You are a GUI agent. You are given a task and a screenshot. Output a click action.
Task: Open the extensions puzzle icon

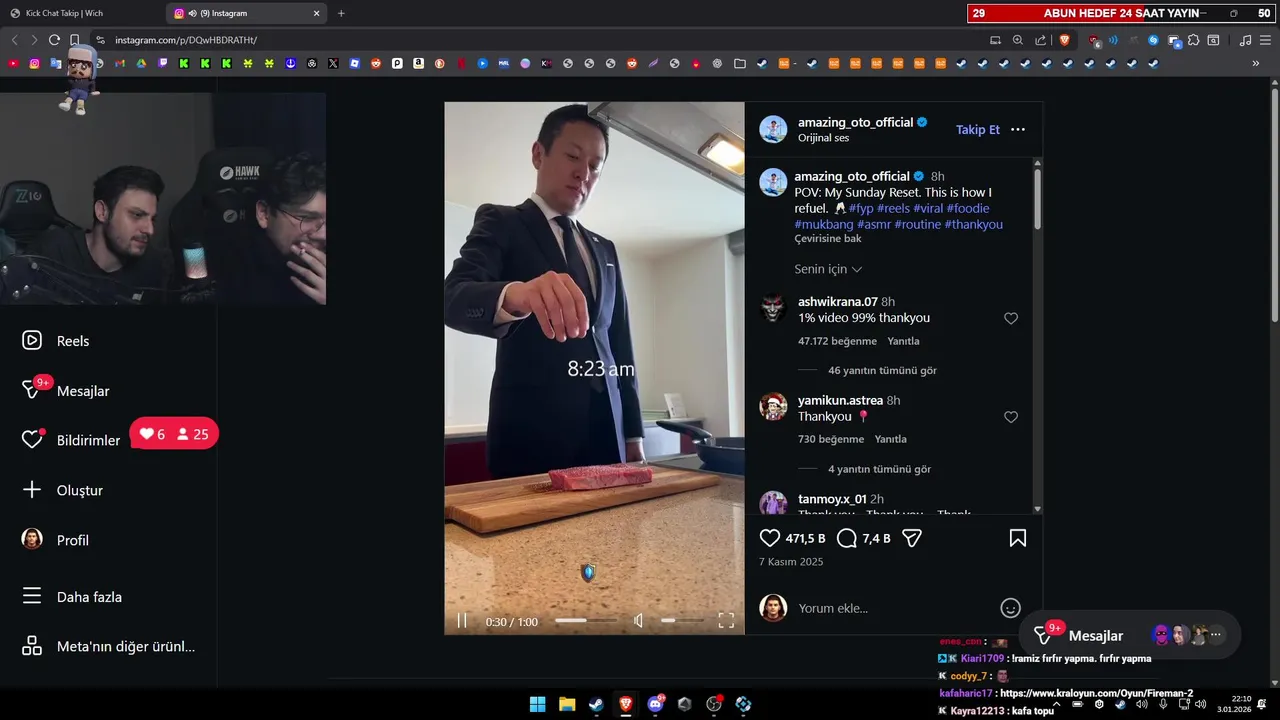pos(1193,40)
